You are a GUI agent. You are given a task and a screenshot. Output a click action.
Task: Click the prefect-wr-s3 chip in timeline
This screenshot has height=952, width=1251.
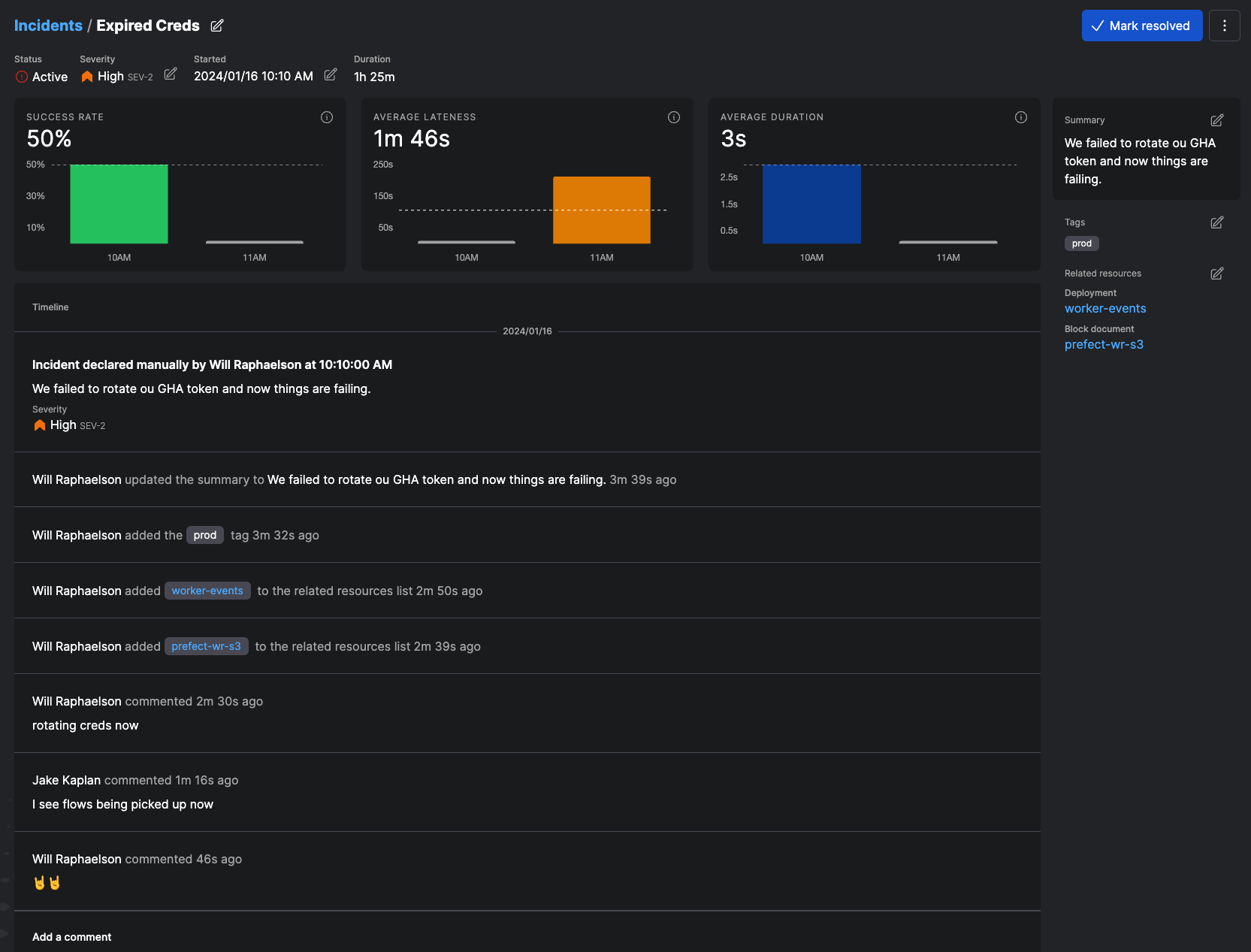tap(207, 646)
